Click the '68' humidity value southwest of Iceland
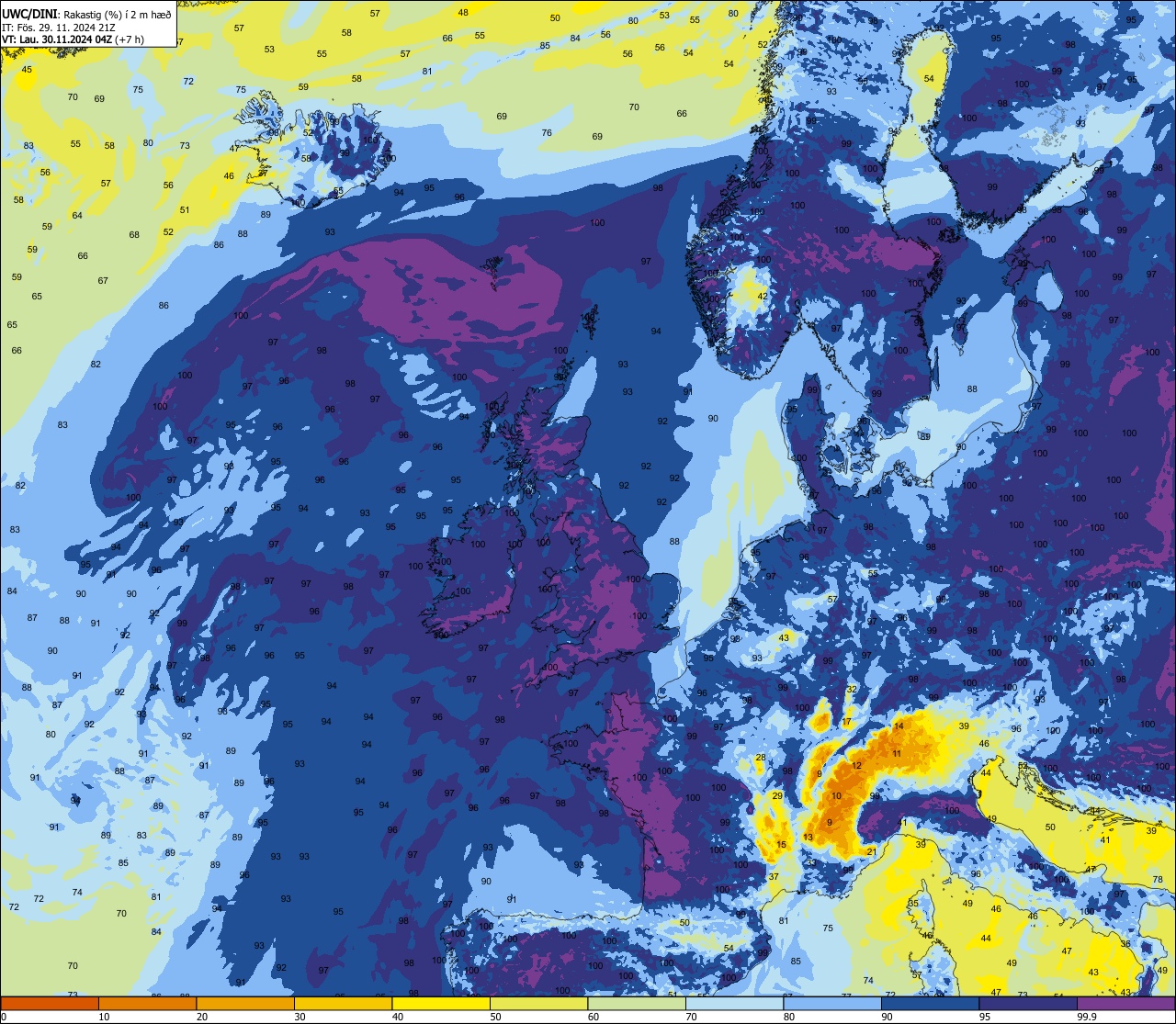This screenshot has width=1176, height=1024. 134,234
